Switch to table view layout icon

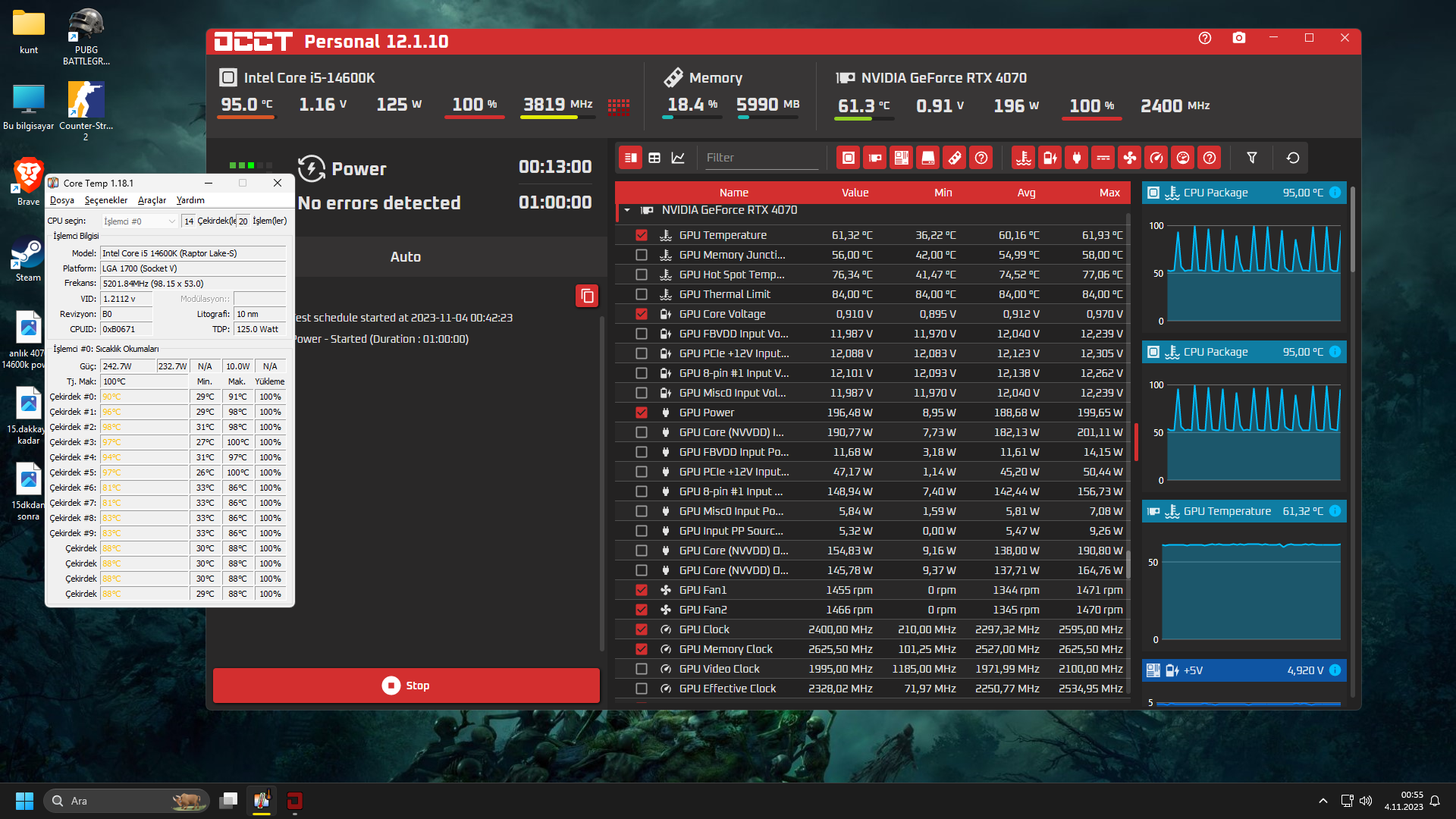click(x=654, y=158)
